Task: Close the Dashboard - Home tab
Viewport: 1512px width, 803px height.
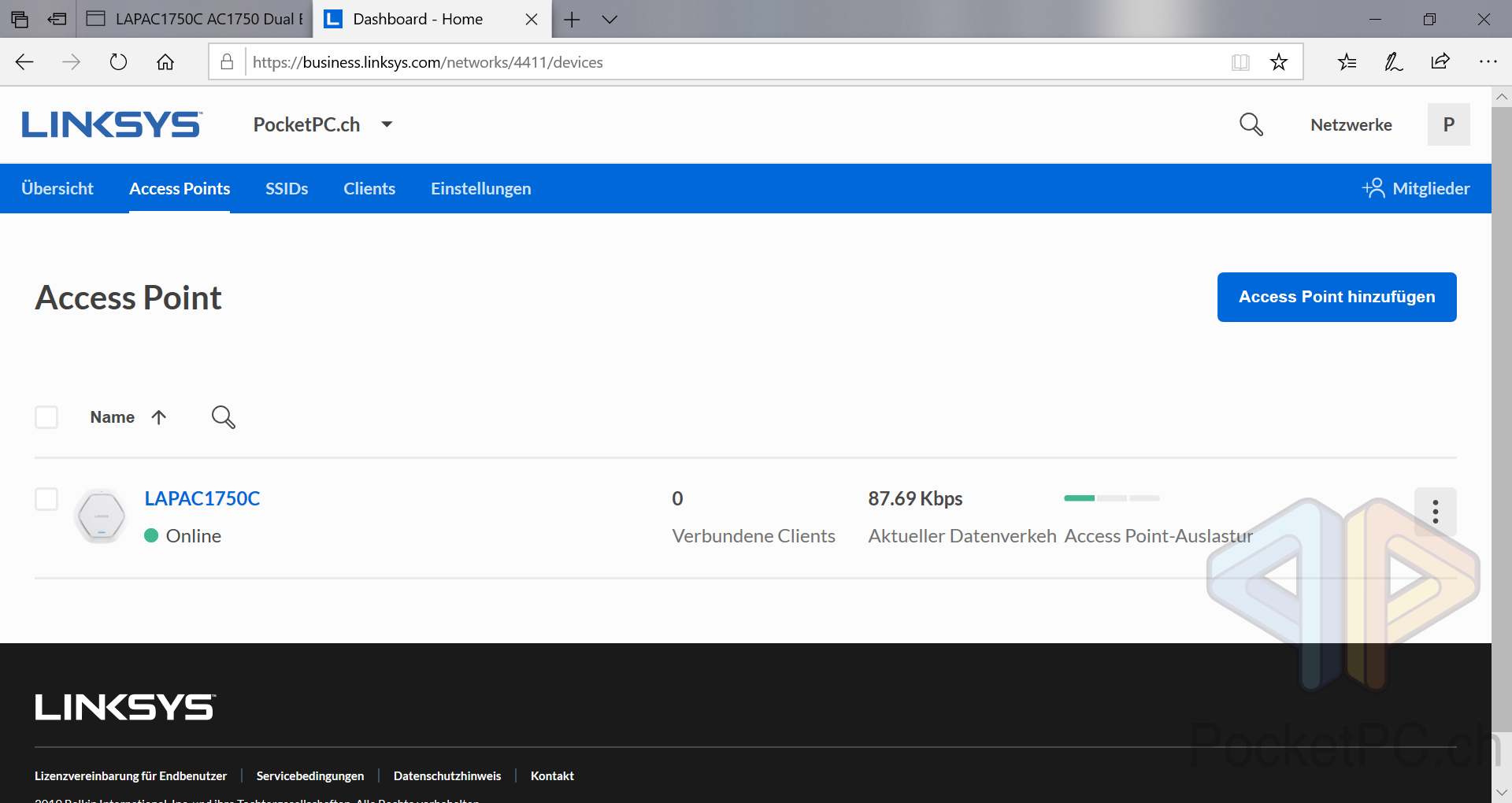Action: pyautogui.click(x=532, y=20)
